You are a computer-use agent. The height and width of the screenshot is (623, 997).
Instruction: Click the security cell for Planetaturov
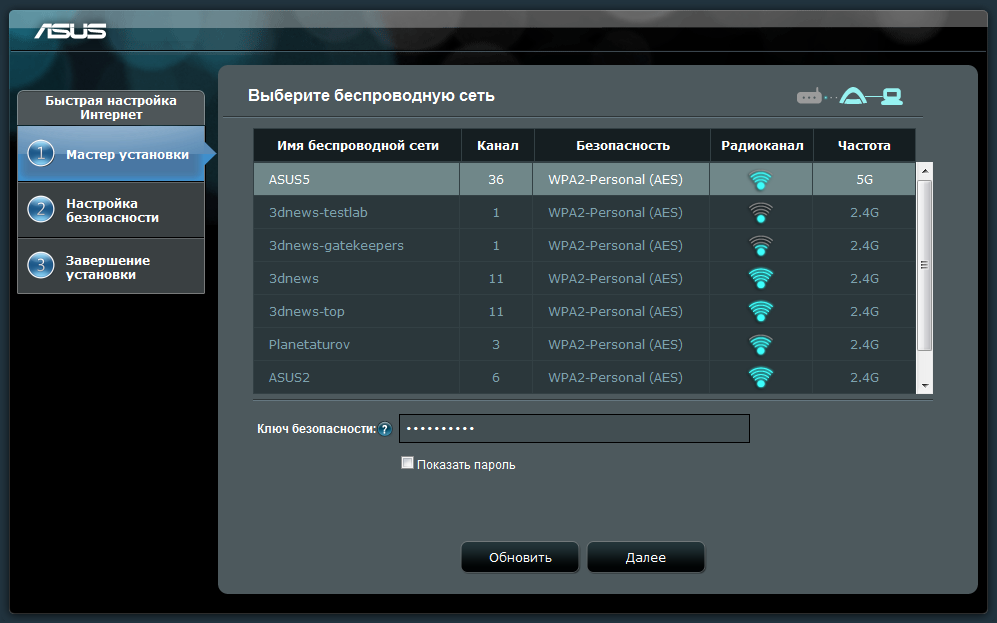tap(621, 345)
